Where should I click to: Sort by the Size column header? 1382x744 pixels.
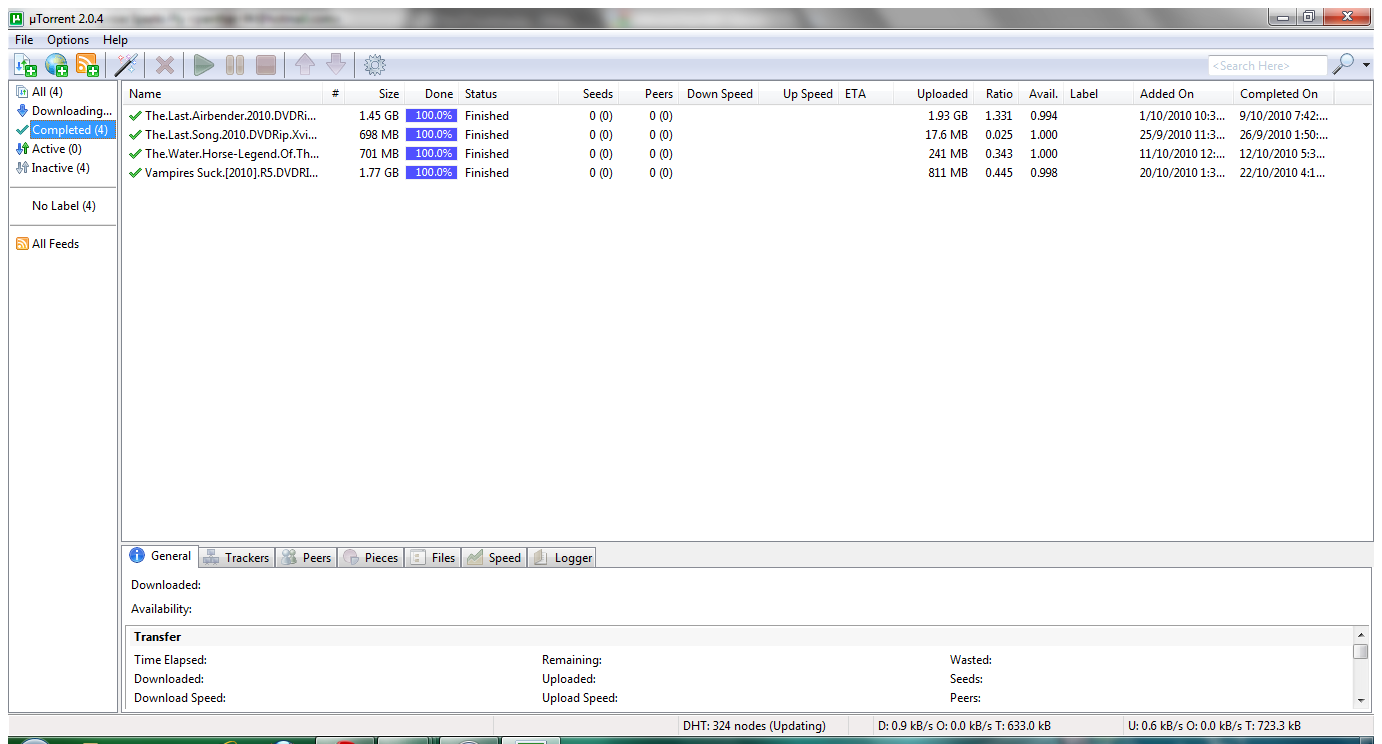click(x=375, y=94)
